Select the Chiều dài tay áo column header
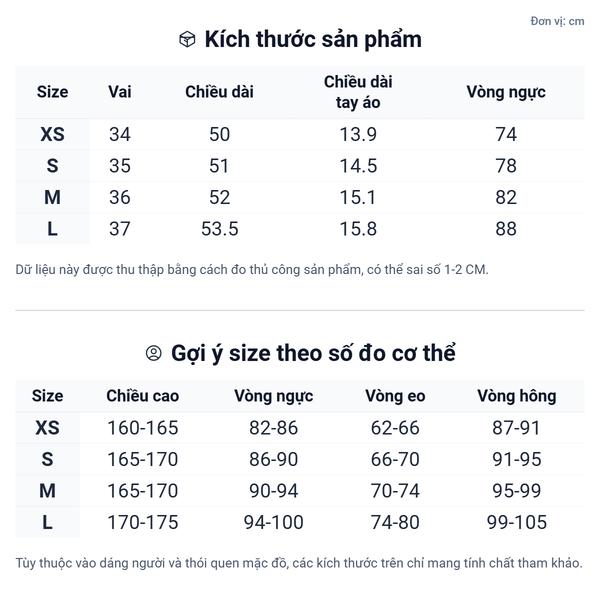 358,92
